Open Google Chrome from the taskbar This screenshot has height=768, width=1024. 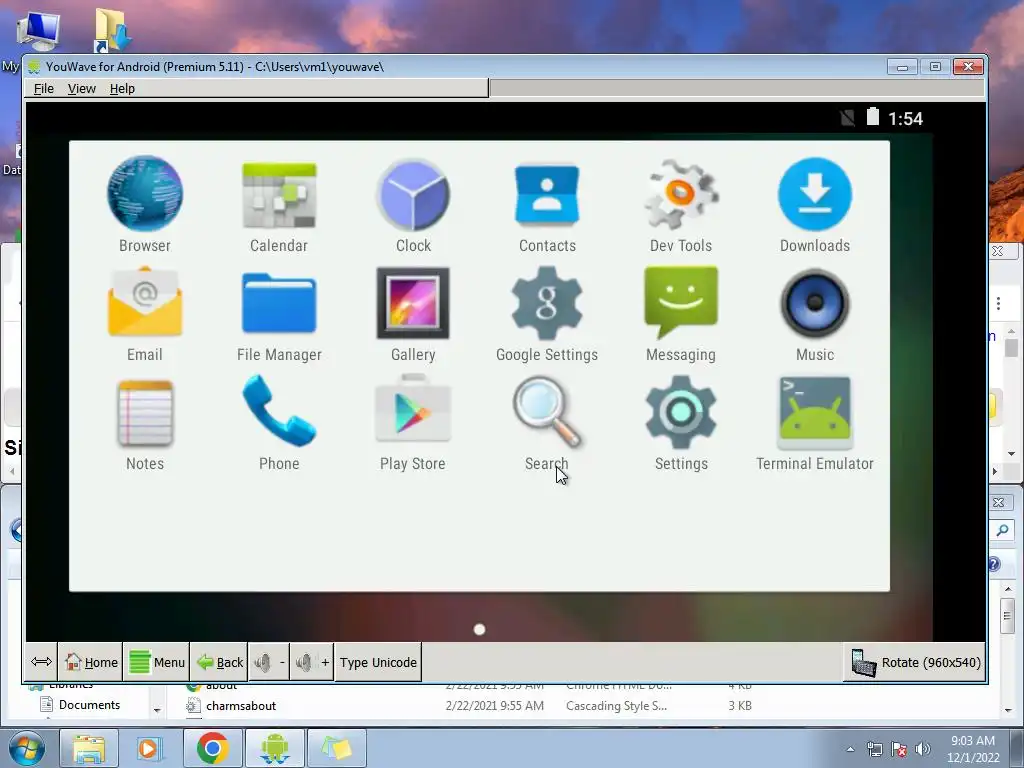tap(212, 748)
